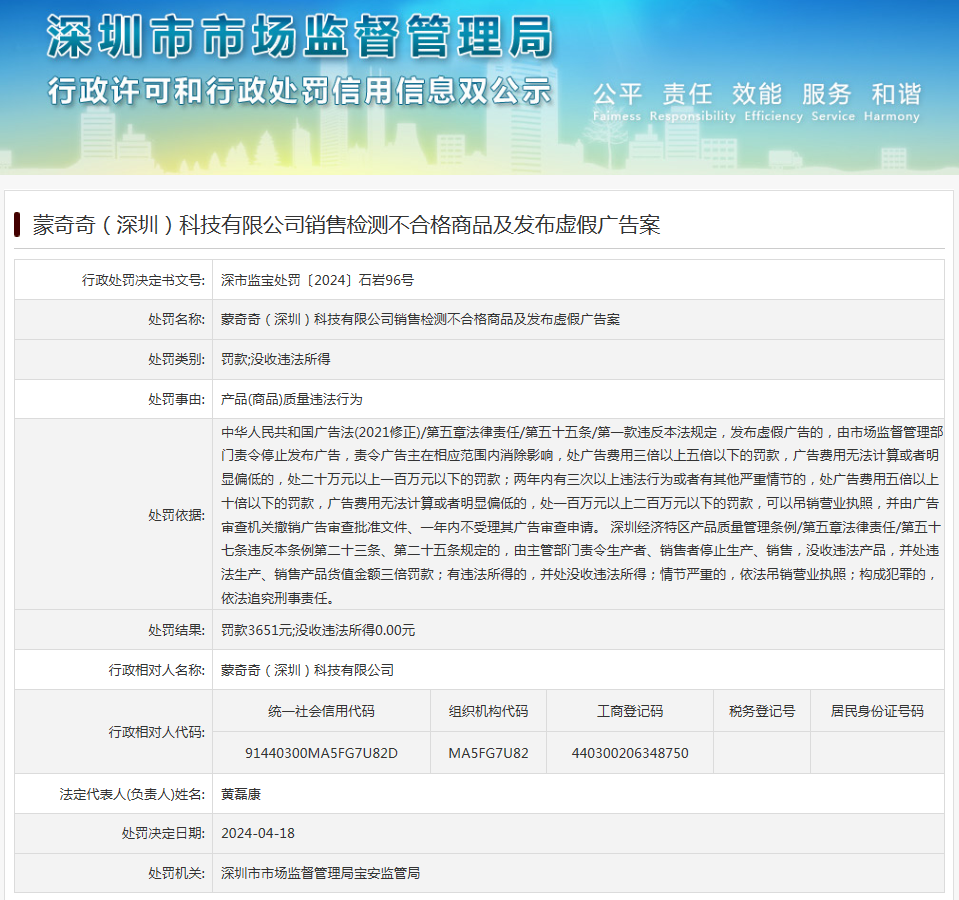Select company name 蒙奇奇（深圳）科技有限公司 in 行政相对人名称 row

307,670
